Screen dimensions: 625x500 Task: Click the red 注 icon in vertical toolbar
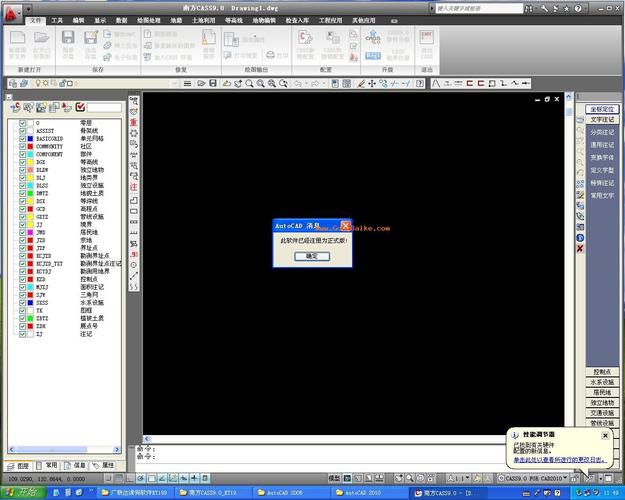pos(134,187)
